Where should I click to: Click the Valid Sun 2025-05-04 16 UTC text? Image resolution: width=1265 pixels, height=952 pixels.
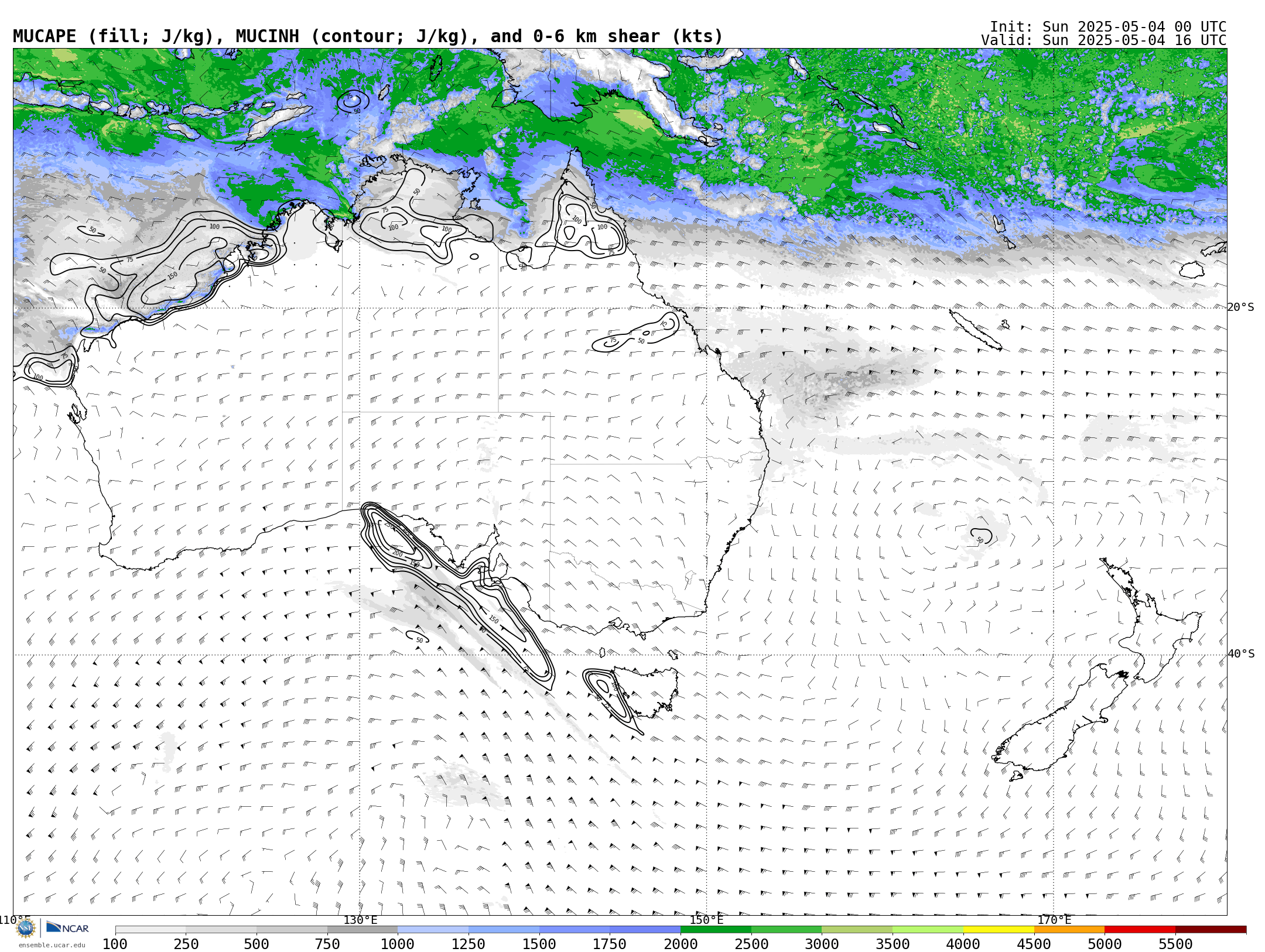[x=1104, y=40]
